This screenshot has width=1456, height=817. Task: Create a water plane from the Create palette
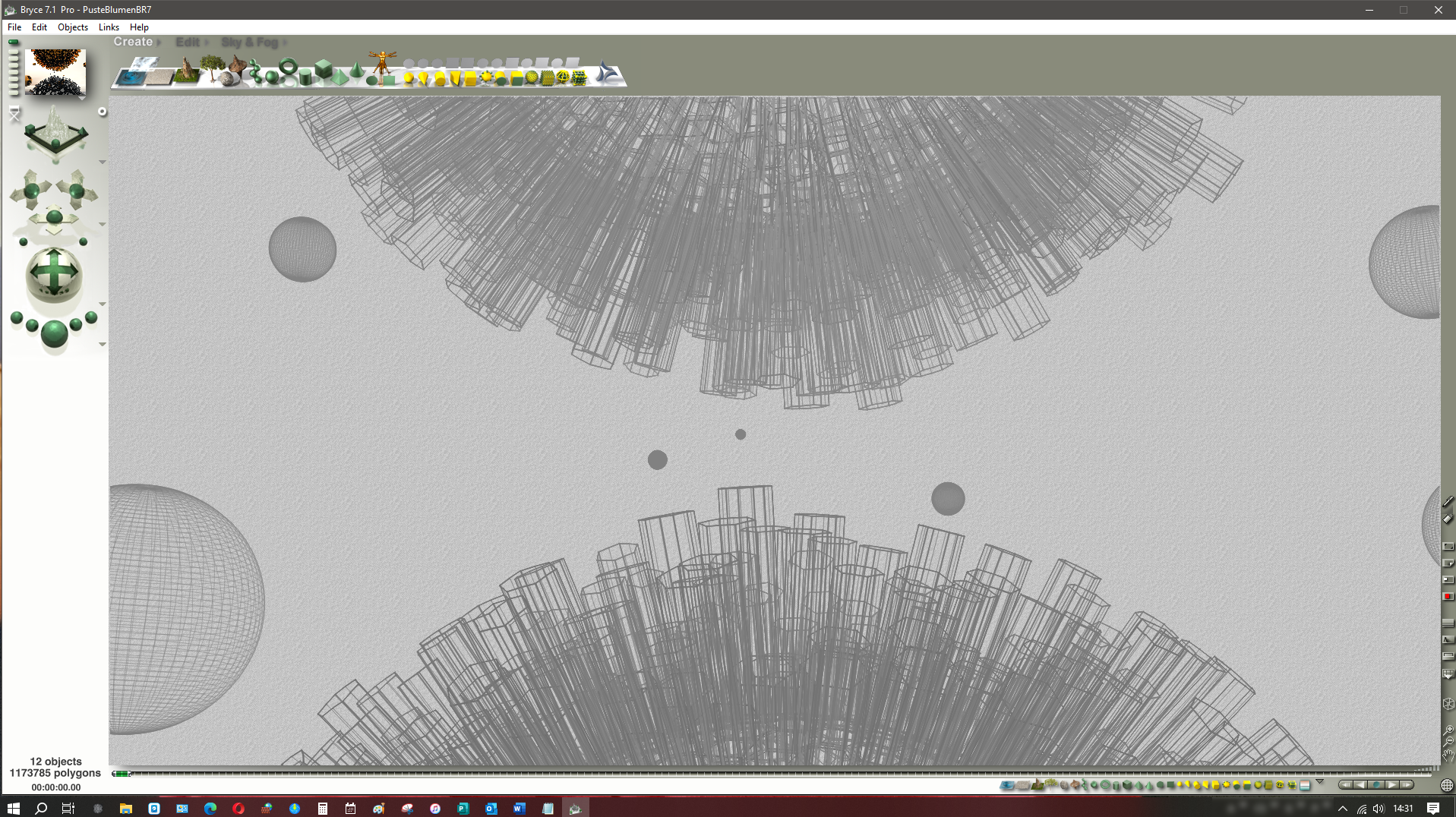tap(131, 78)
